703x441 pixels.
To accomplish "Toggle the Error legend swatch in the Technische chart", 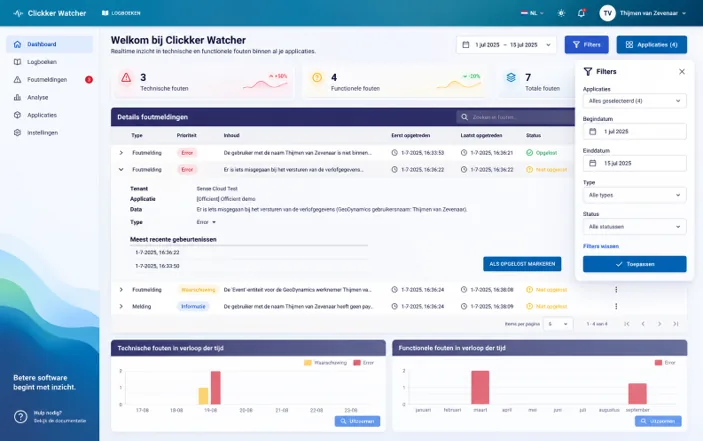I will (x=357, y=363).
